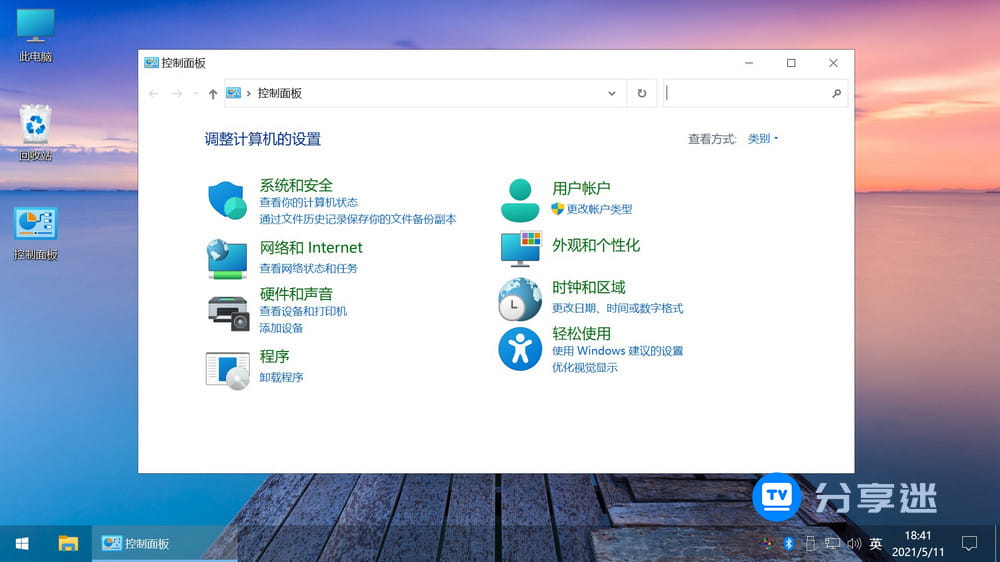Click the 查看设备和打印机 link
The width and height of the screenshot is (1000, 562).
pyautogui.click(x=303, y=311)
